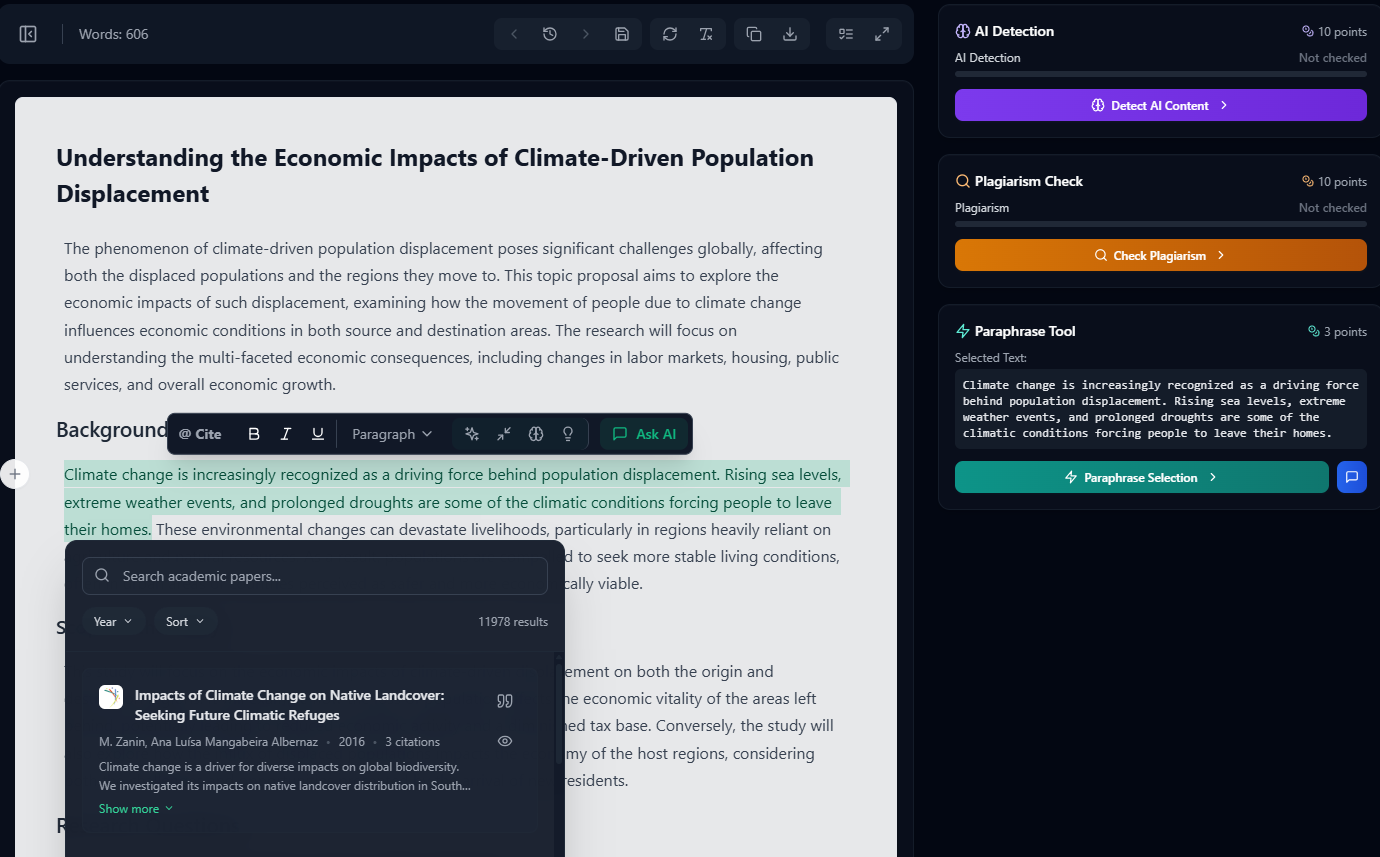Toggle underline formatting in the floating toolbar
This screenshot has height=857, width=1380.
click(317, 433)
